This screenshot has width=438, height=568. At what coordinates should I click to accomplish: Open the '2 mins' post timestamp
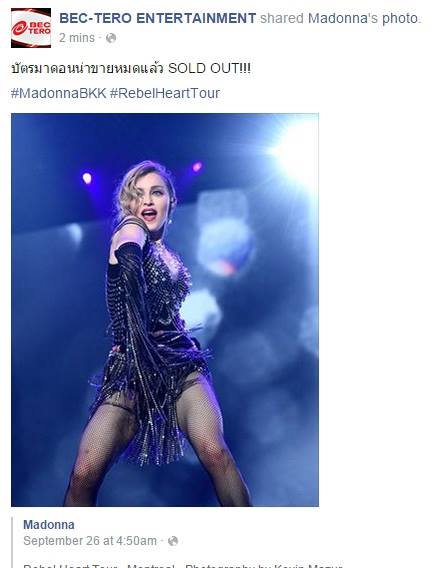(77, 38)
